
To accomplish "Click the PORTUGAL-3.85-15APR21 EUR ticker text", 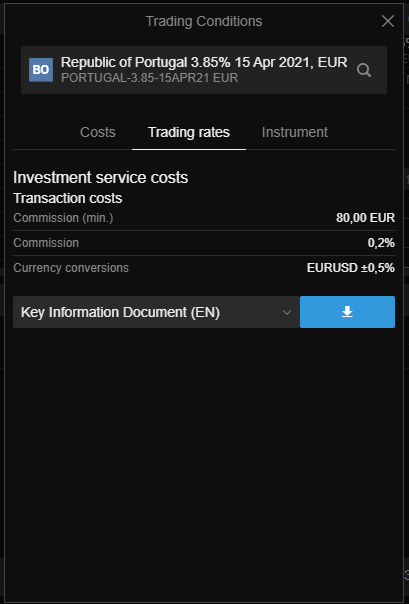I will pyautogui.click(x=149, y=77).
